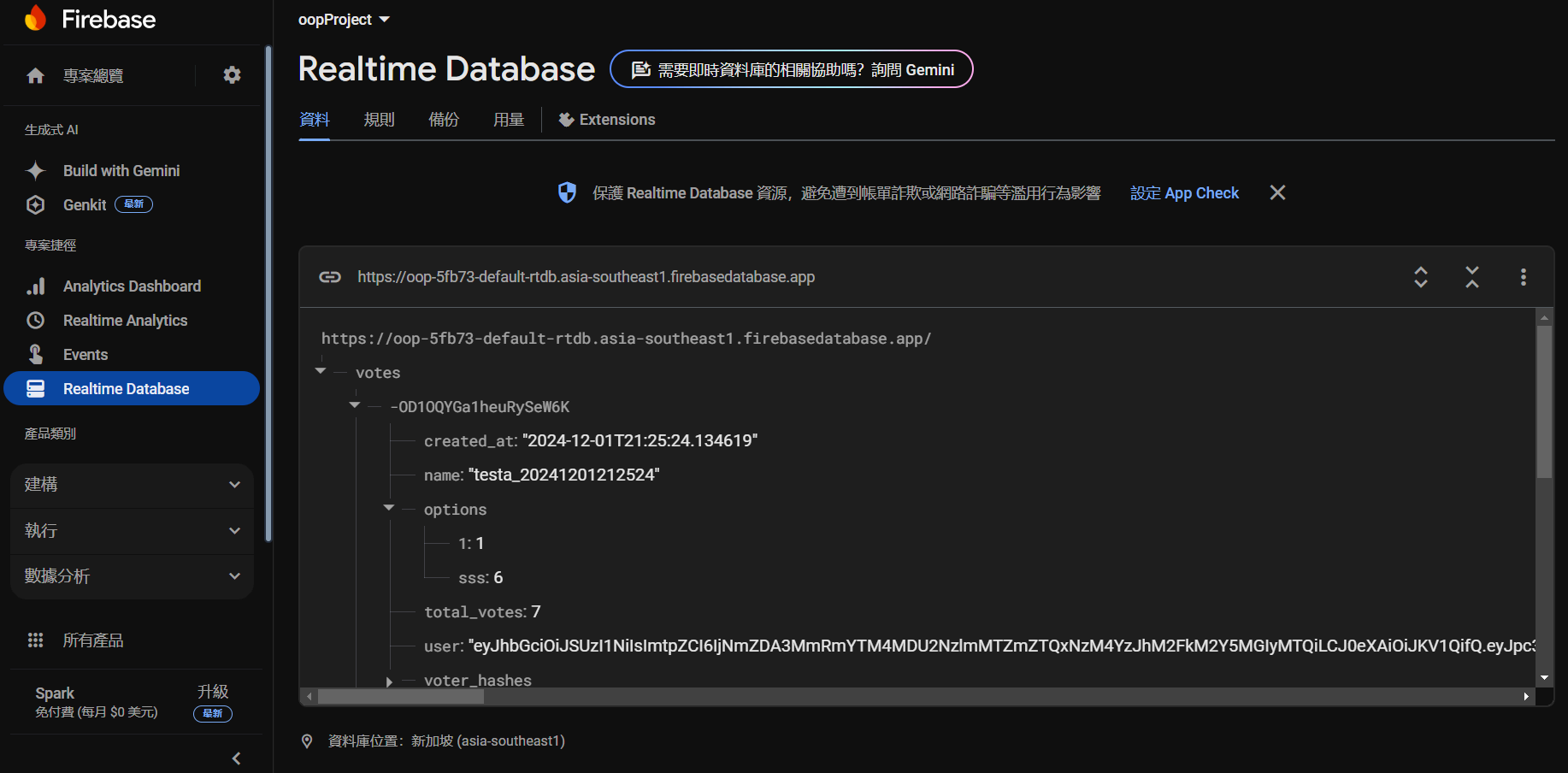Open Build with Gemini
Image resolution: width=1568 pixels, height=773 pixels.
click(121, 171)
